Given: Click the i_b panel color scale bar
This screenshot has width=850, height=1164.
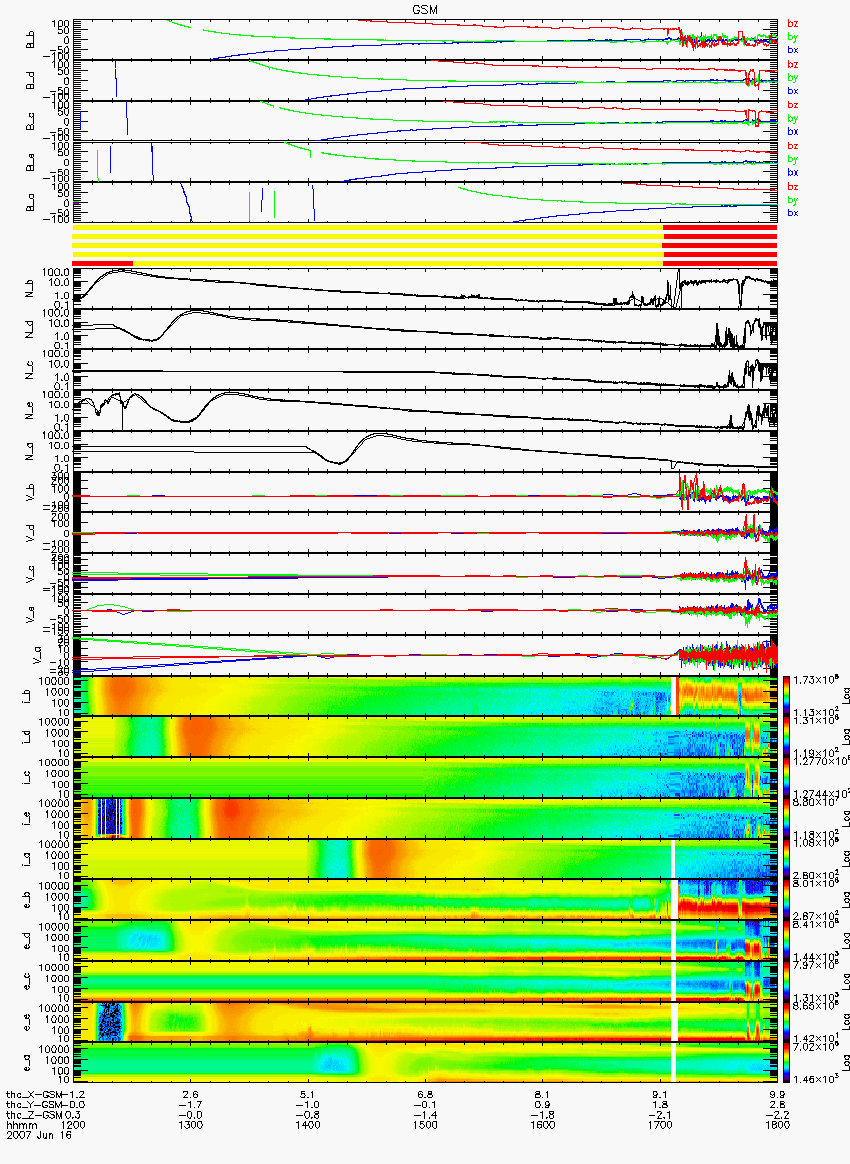Looking at the screenshot, I should (787, 696).
